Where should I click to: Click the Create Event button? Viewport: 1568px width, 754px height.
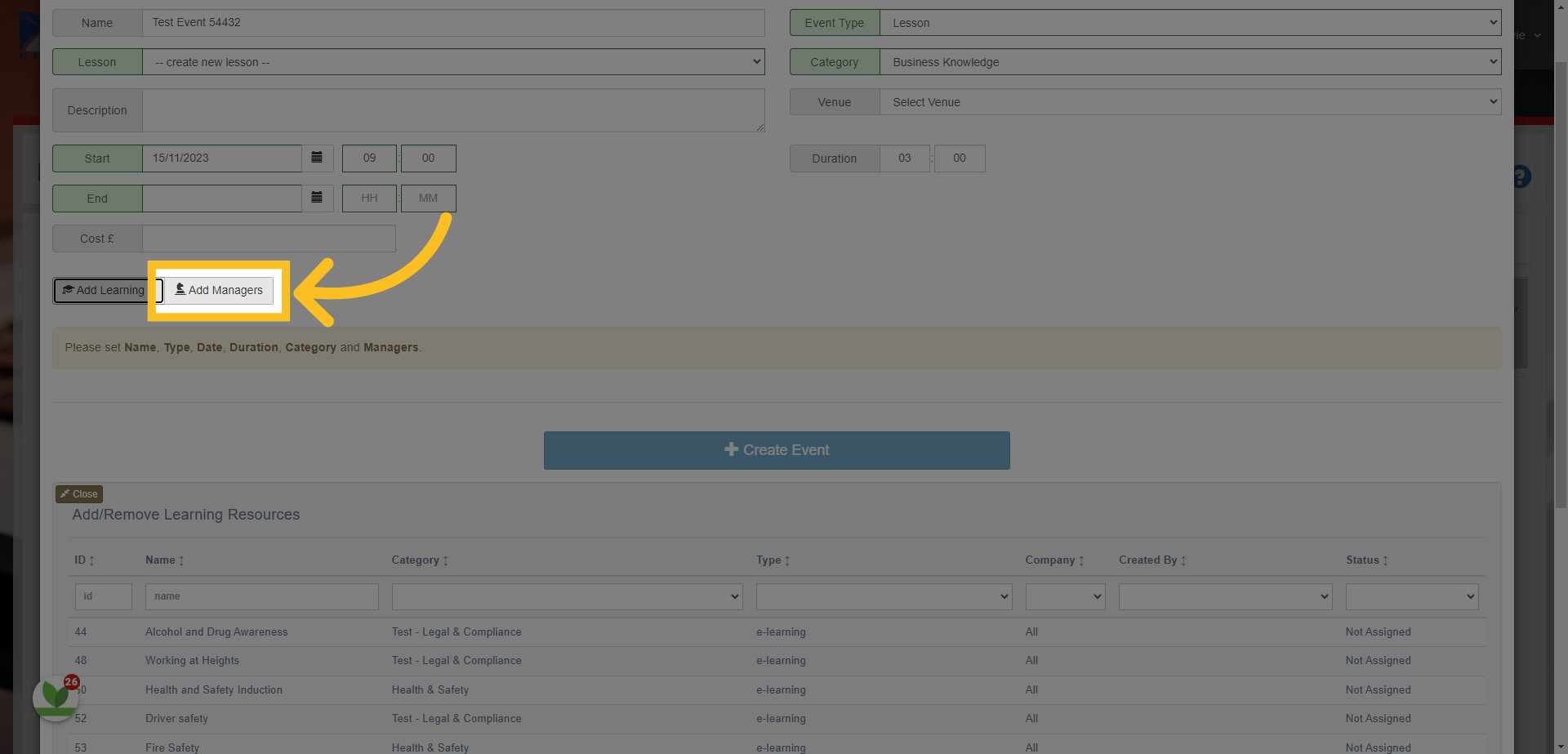click(x=777, y=450)
